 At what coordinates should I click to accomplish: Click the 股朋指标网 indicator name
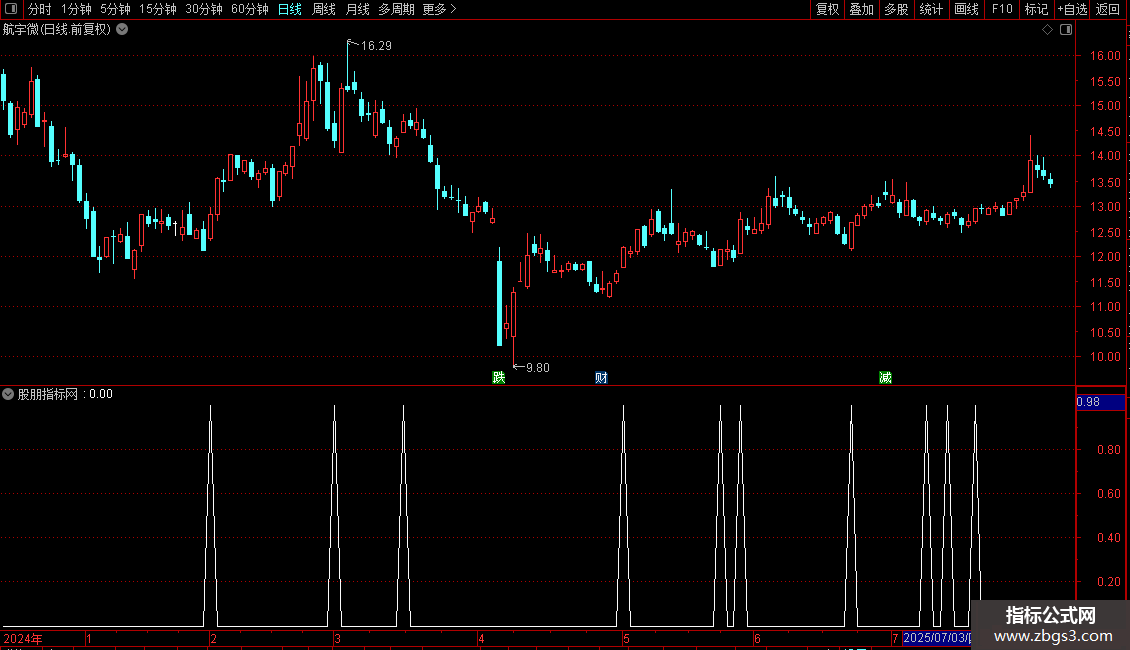click(48, 394)
